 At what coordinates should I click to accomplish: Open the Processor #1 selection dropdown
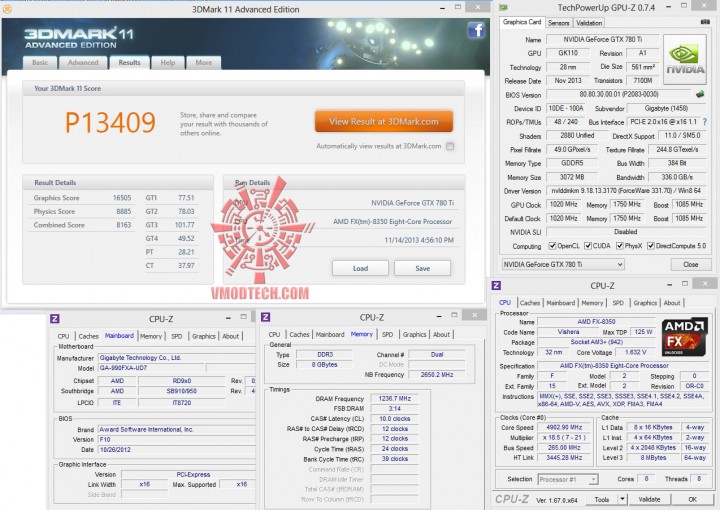click(568, 479)
